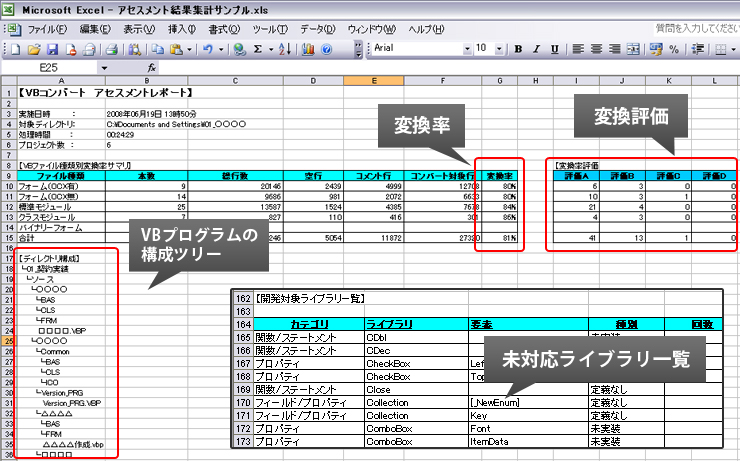Image resolution: width=740 pixels, height=461 pixels.
Task: Click the AutoSum sigma icon
Action: (258, 48)
